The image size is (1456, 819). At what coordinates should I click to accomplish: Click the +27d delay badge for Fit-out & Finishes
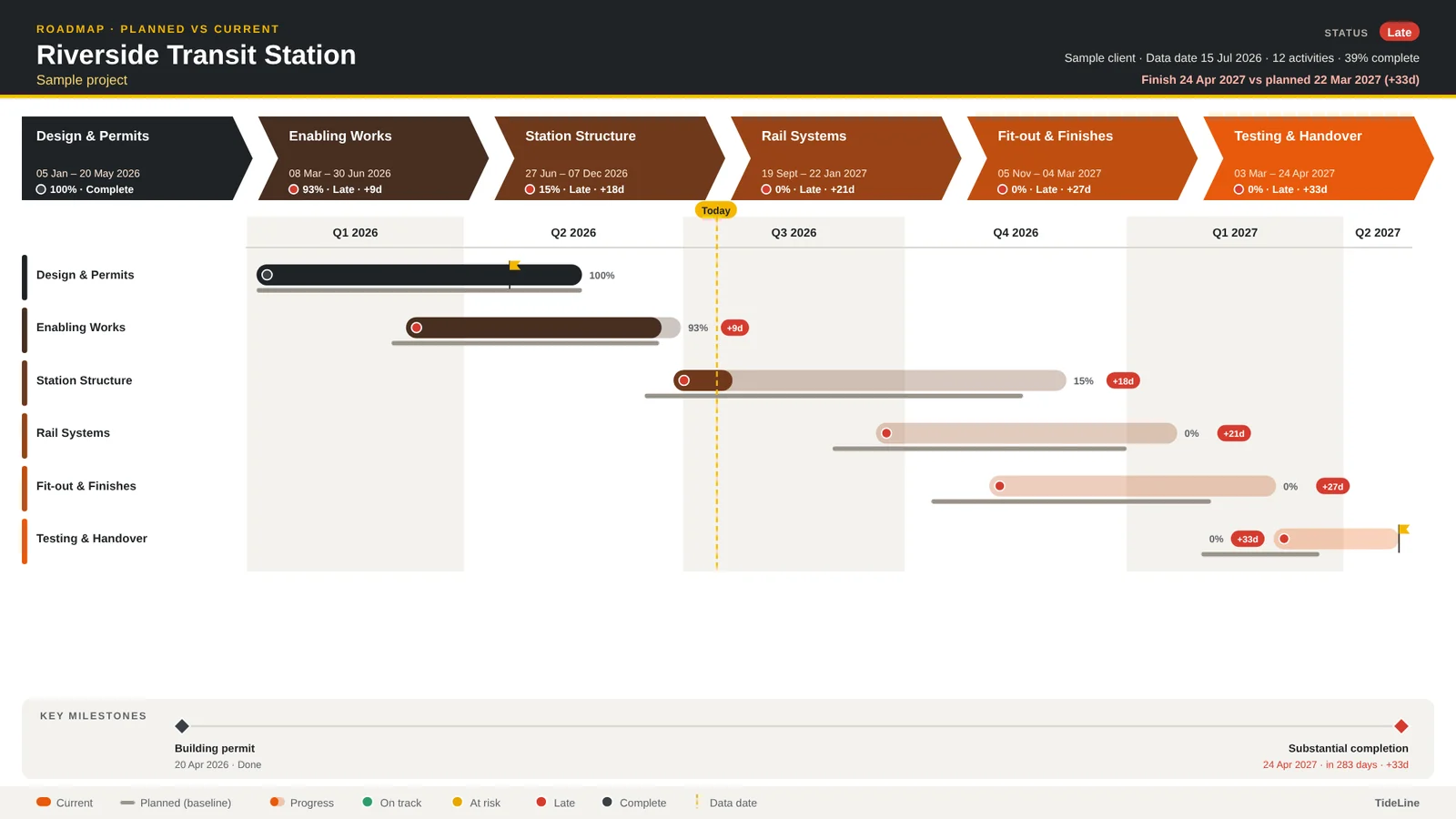pos(1332,486)
